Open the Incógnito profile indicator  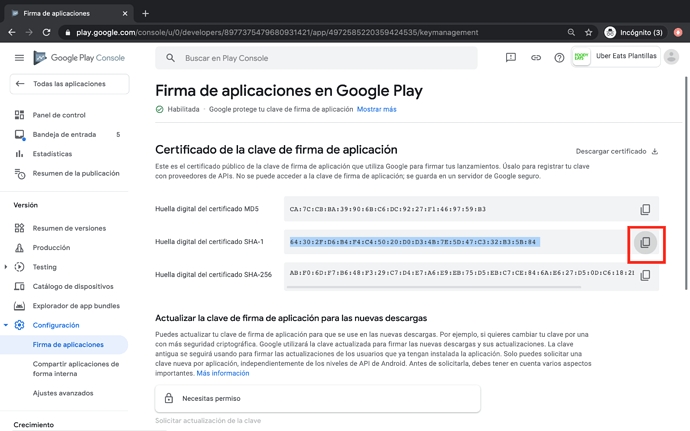[634, 32]
